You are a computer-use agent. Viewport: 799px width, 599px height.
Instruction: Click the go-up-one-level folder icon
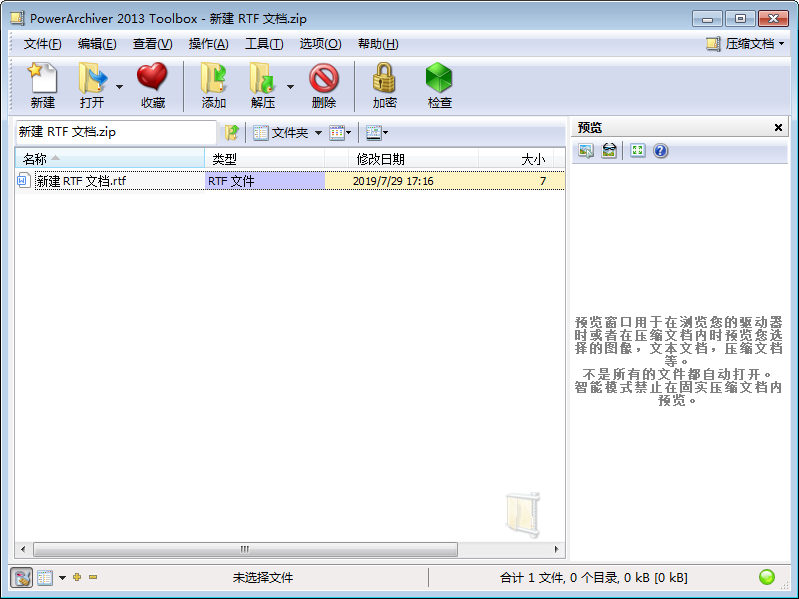(x=231, y=133)
